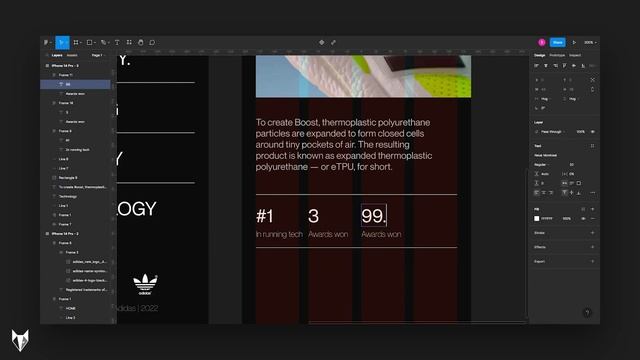Switch to the Design tab
640x360 pixels.
(540, 55)
